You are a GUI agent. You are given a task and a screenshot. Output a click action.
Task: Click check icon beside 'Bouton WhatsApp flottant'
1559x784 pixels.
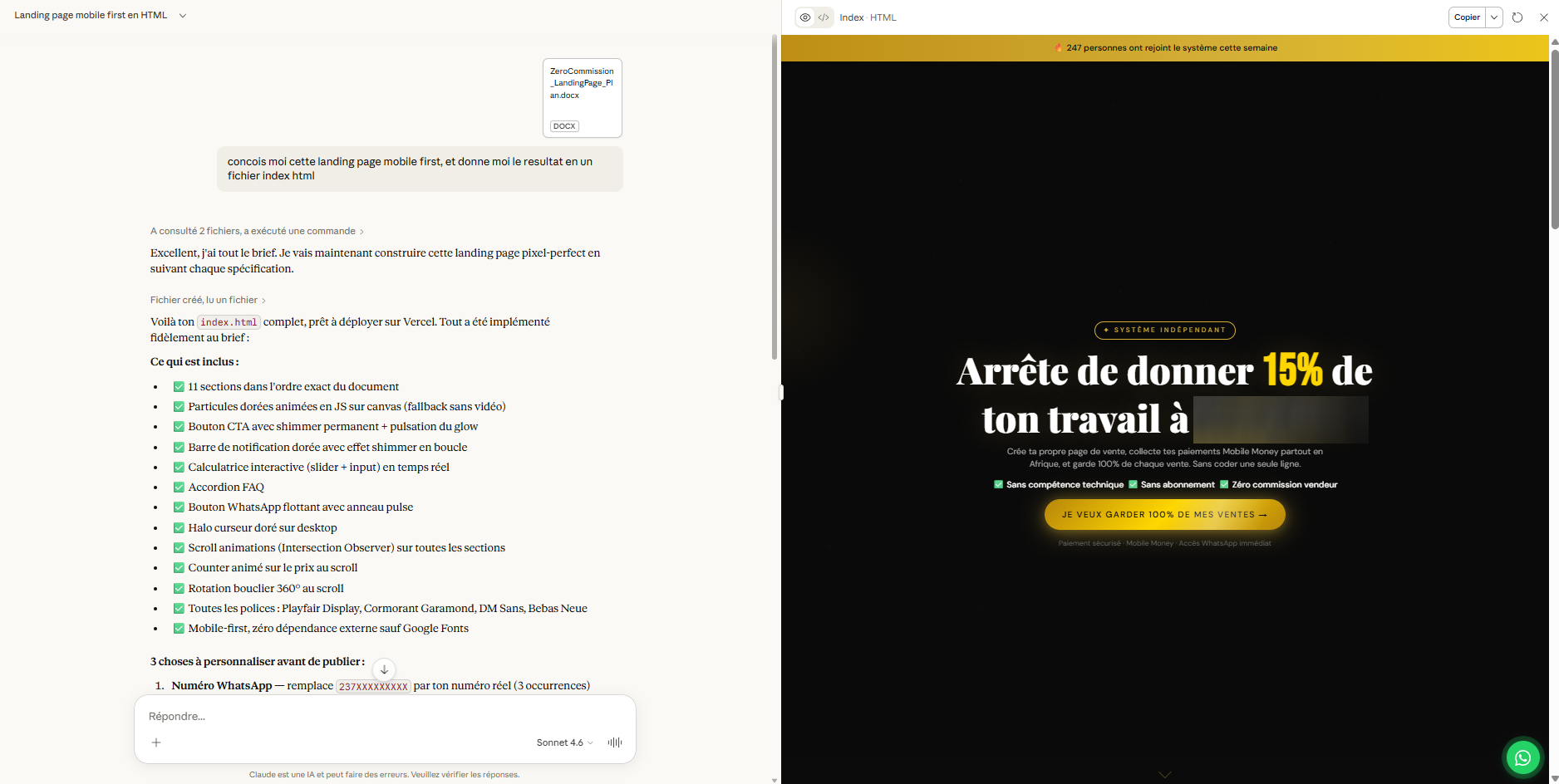(x=179, y=507)
